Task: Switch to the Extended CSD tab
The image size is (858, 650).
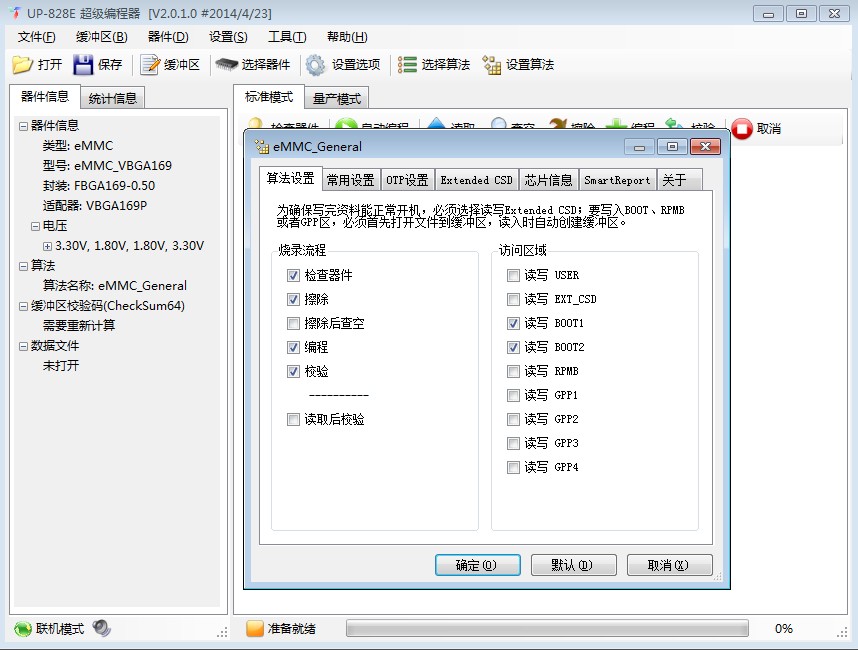Action: (477, 180)
